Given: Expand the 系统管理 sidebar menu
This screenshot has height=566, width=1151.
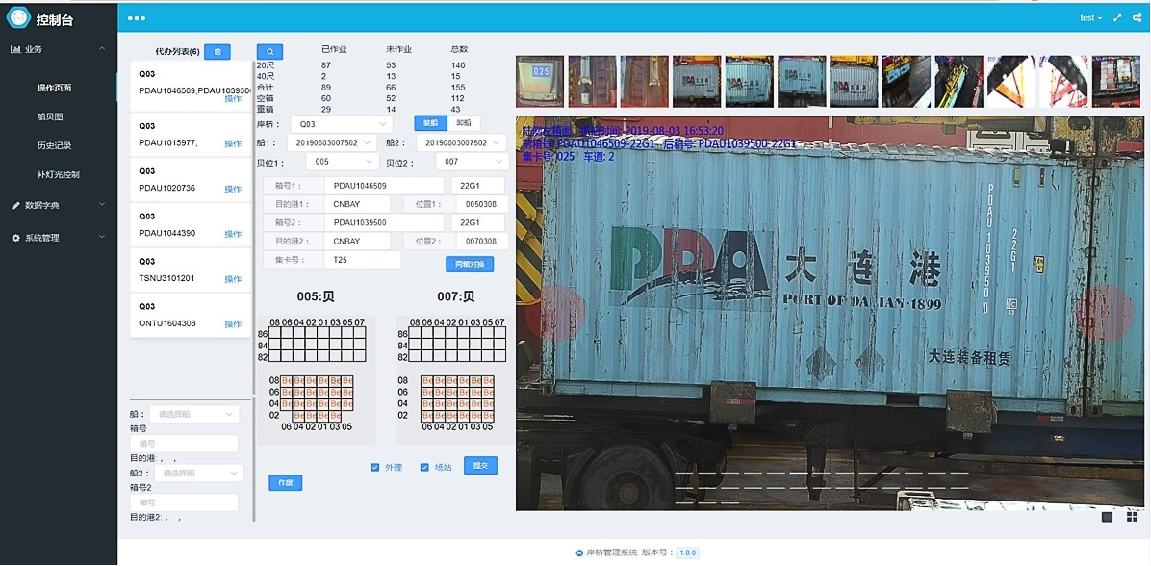Looking at the screenshot, I should tap(59, 238).
